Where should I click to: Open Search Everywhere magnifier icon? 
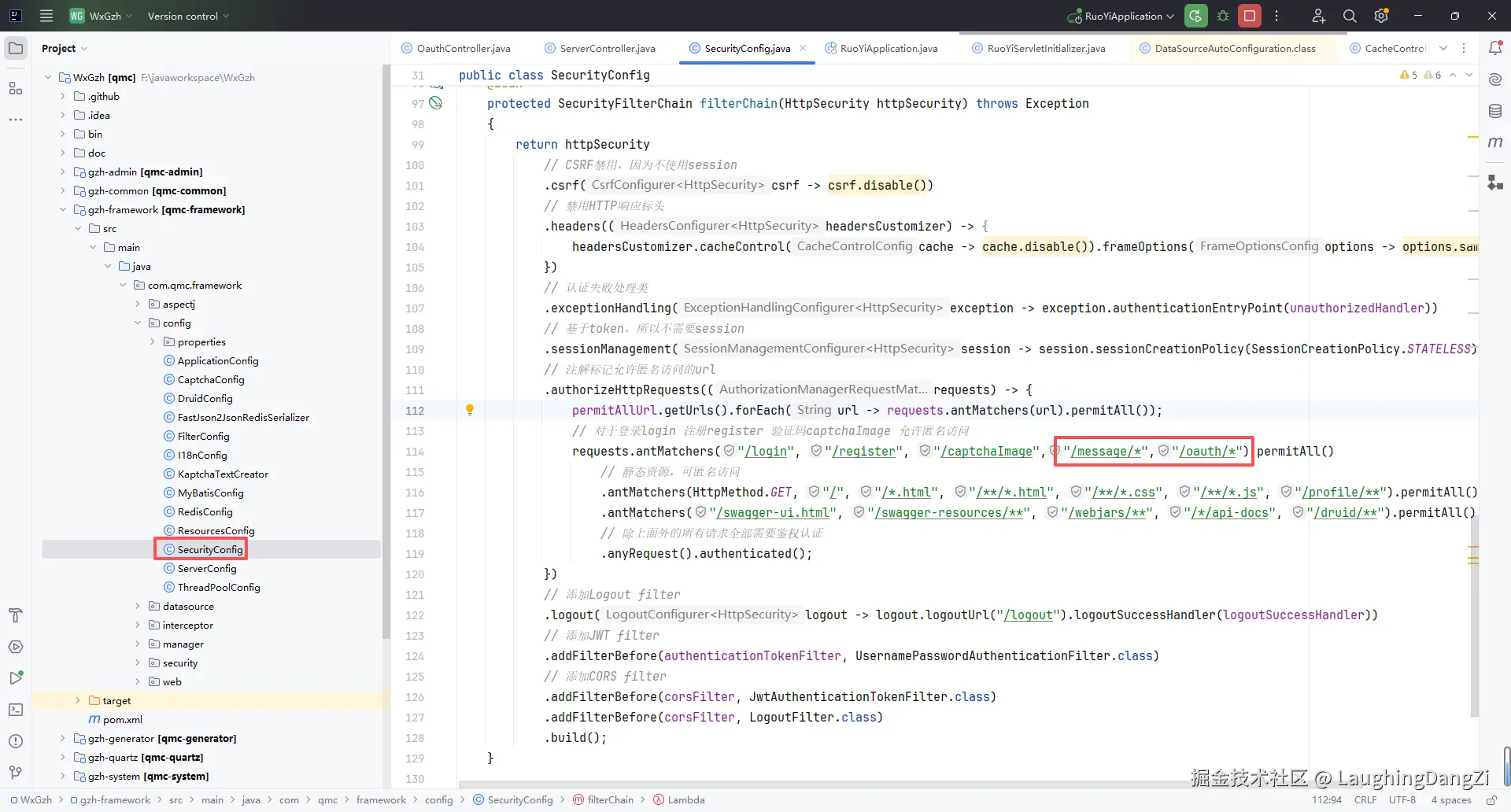click(1350, 16)
